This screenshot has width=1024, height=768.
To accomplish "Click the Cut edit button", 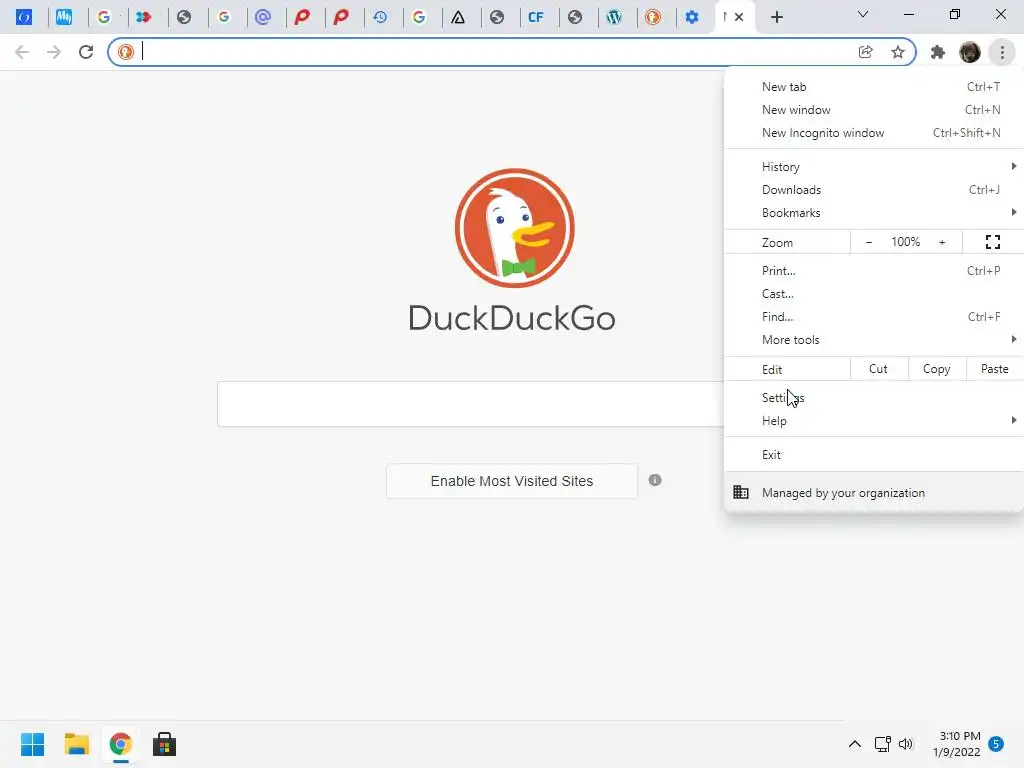I will 878,369.
